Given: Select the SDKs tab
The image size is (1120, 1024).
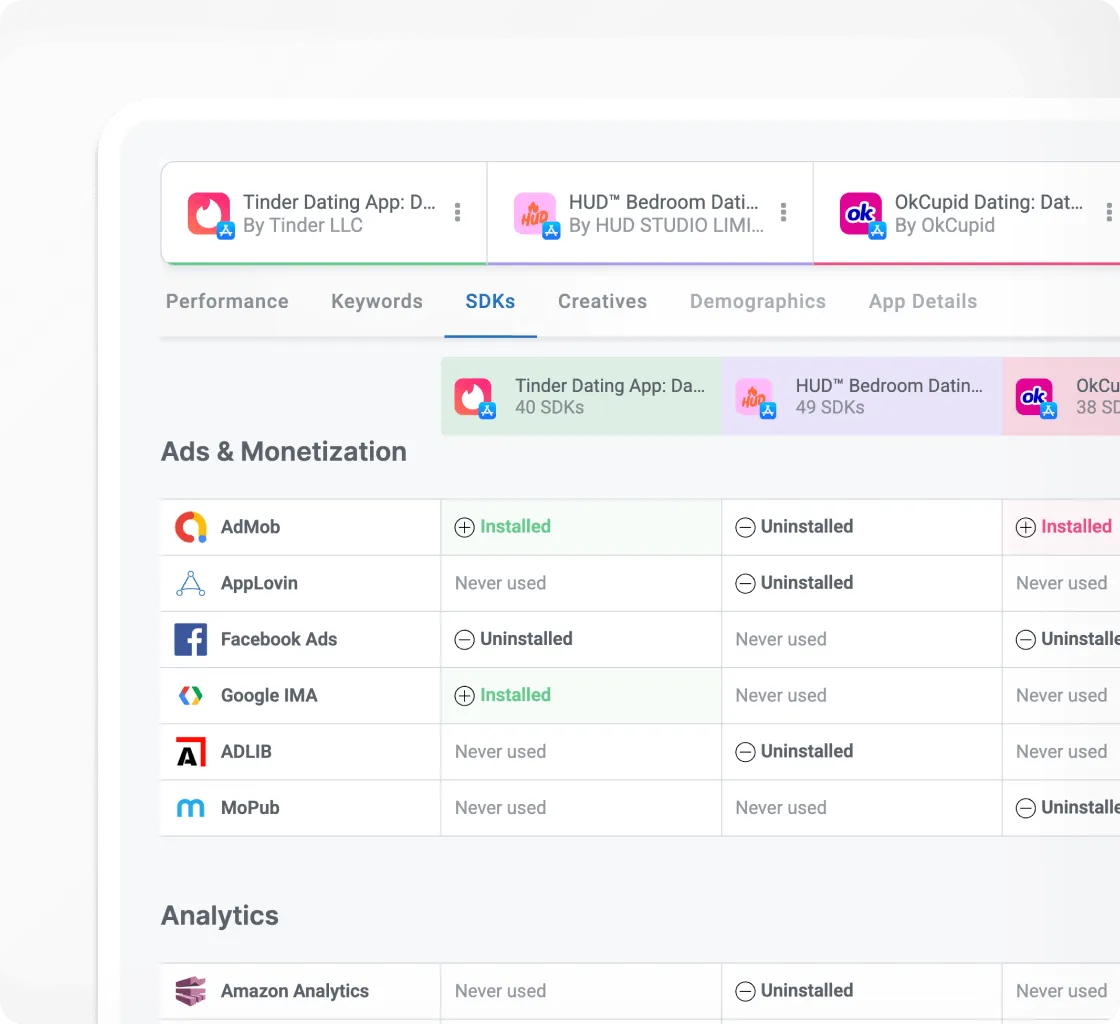Looking at the screenshot, I should point(490,301).
